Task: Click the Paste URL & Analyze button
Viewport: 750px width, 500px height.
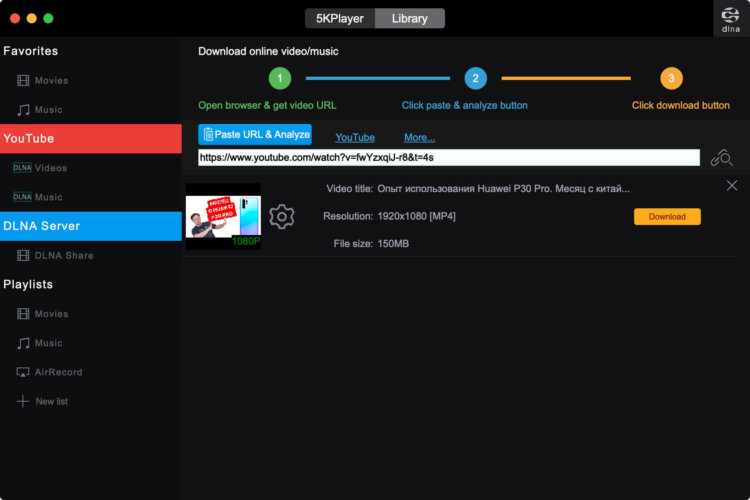Action: 255,134
